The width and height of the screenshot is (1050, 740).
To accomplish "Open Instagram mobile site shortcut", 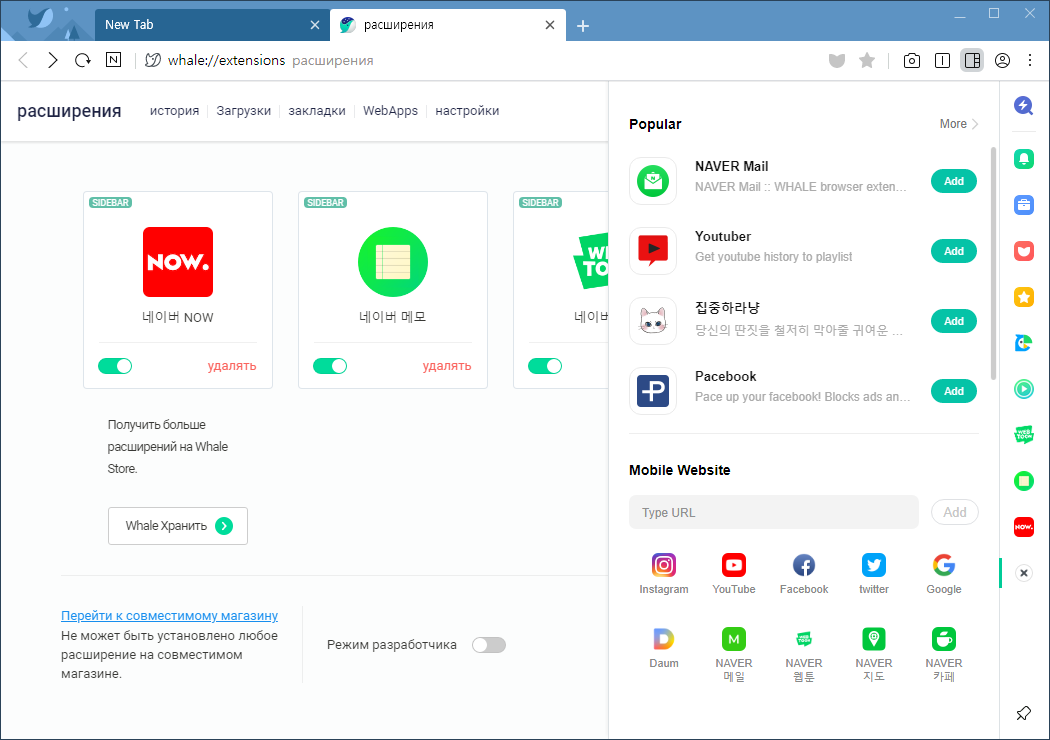I will tap(664, 574).
